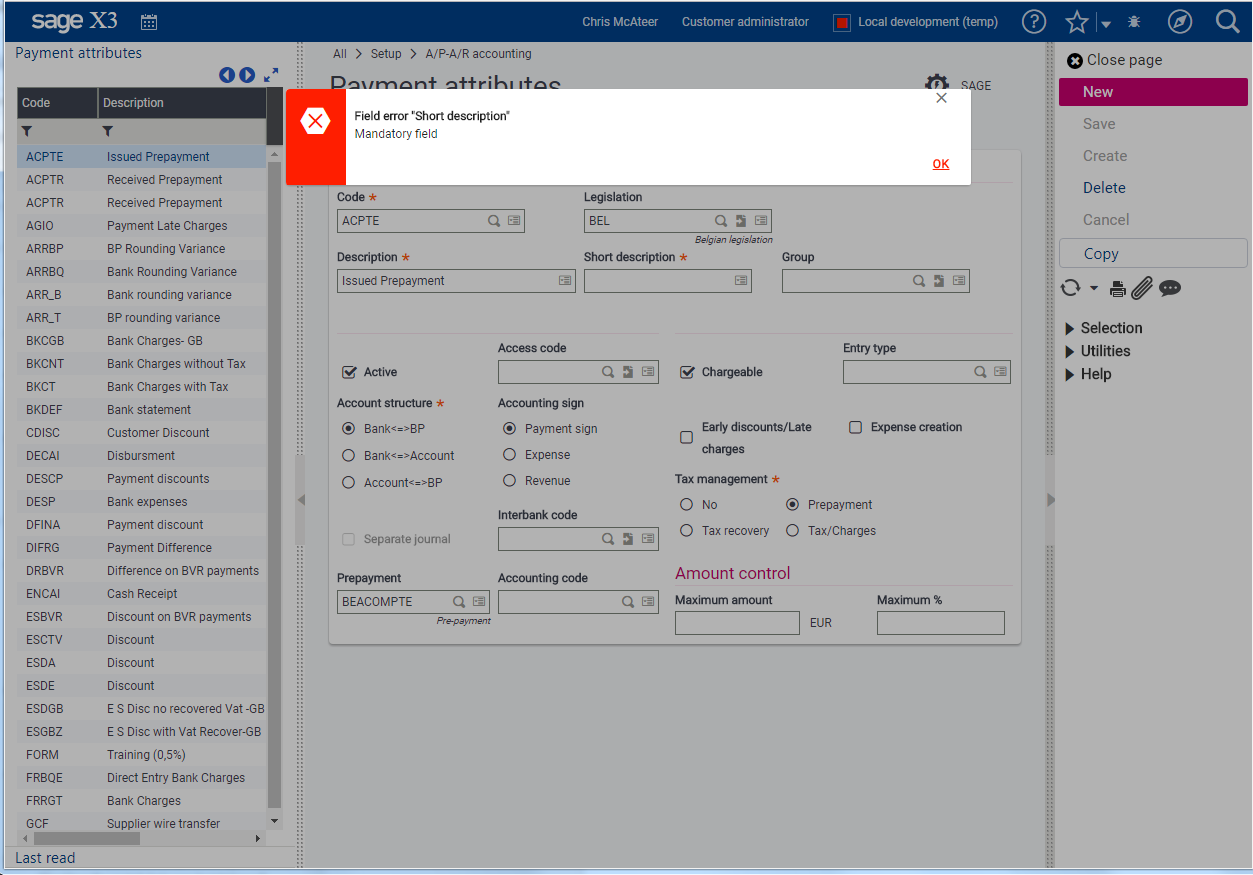The image size is (1253, 875).
Task: Collapse right panel using splitter arrow
Action: click(1050, 500)
